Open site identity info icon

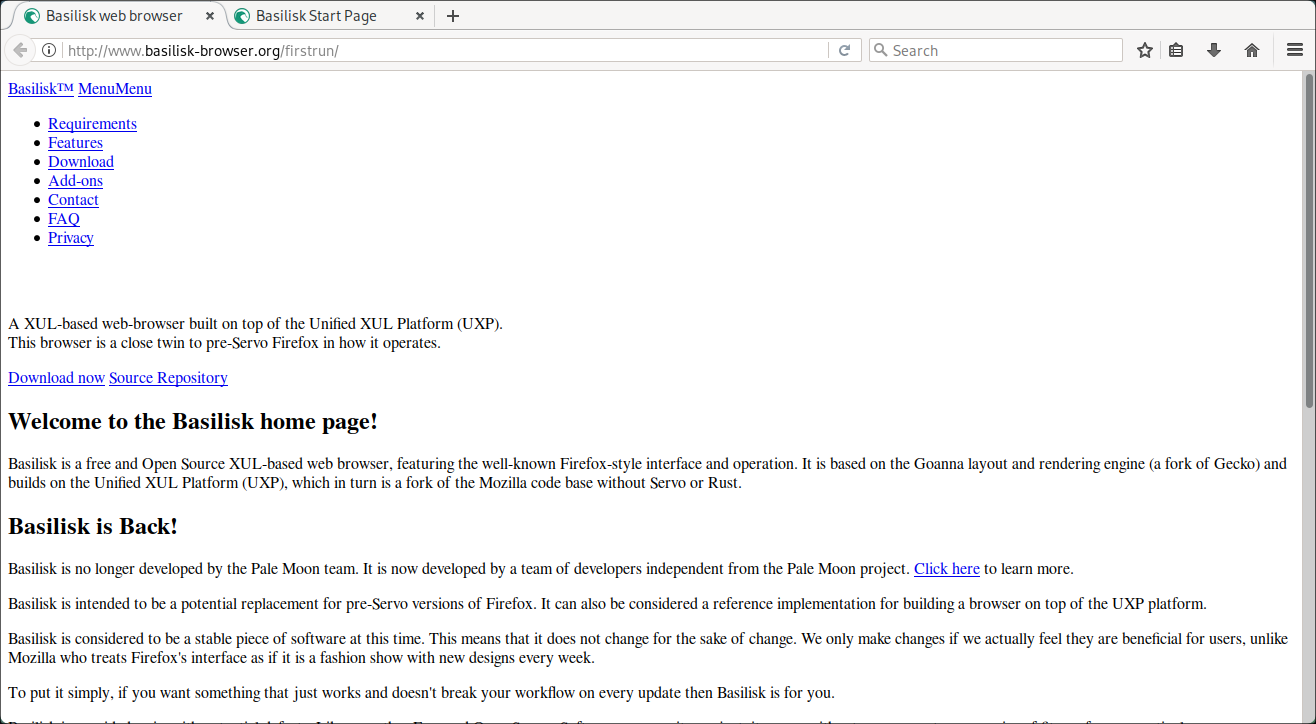point(48,50)
